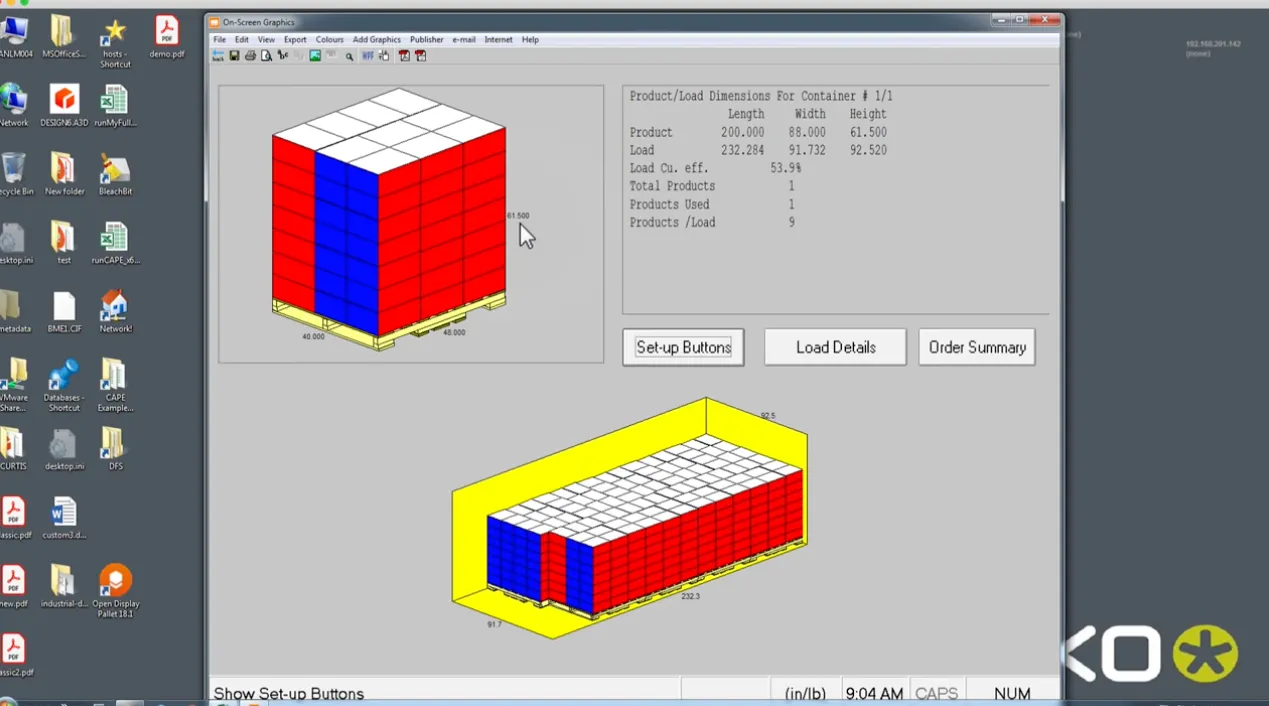Click the green picture icon in toolbar
1269x706 pixels.
315,56
